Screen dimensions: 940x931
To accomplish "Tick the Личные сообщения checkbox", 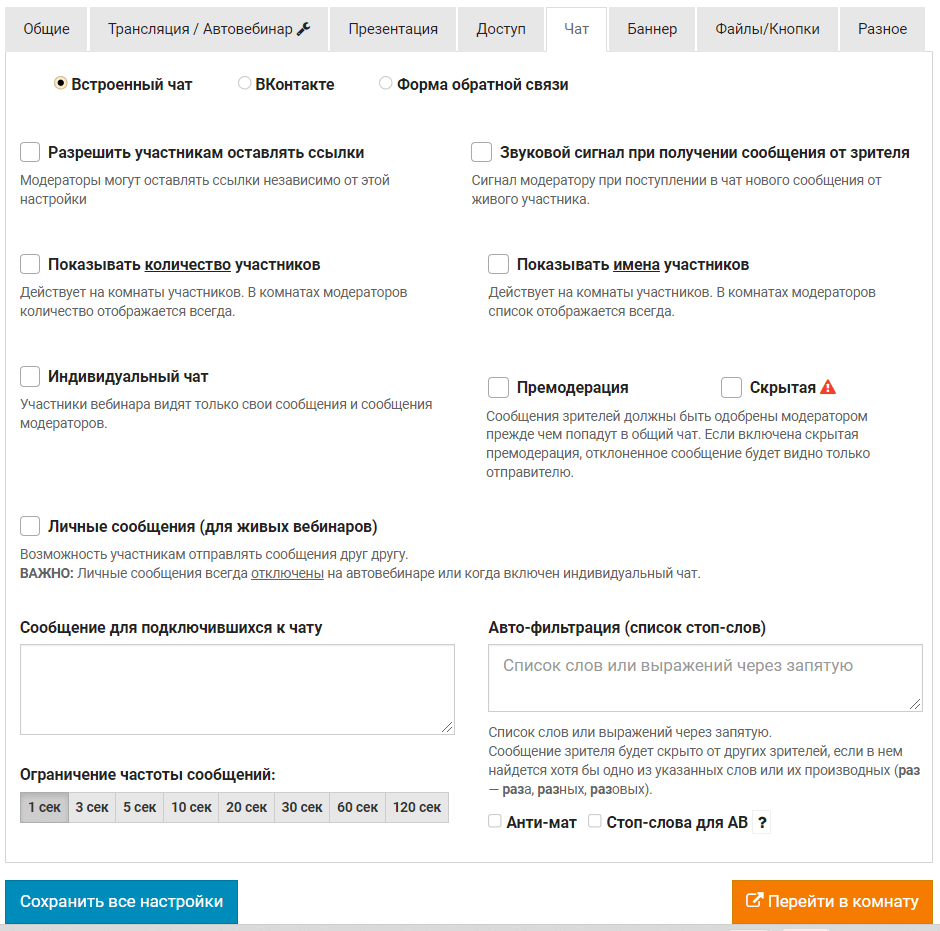I will click(x=30, y=526).
